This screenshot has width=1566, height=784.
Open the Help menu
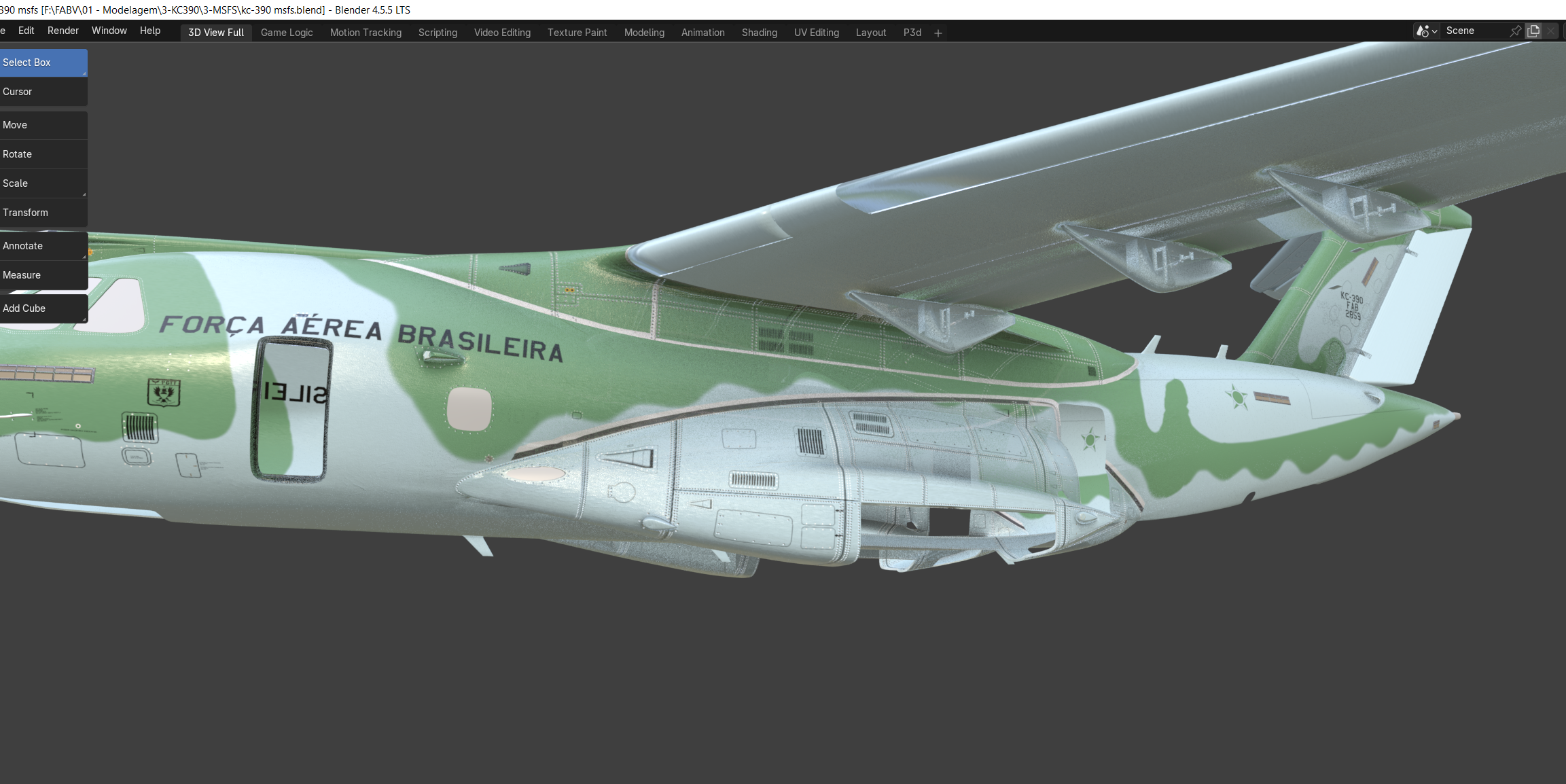point(150,31)
